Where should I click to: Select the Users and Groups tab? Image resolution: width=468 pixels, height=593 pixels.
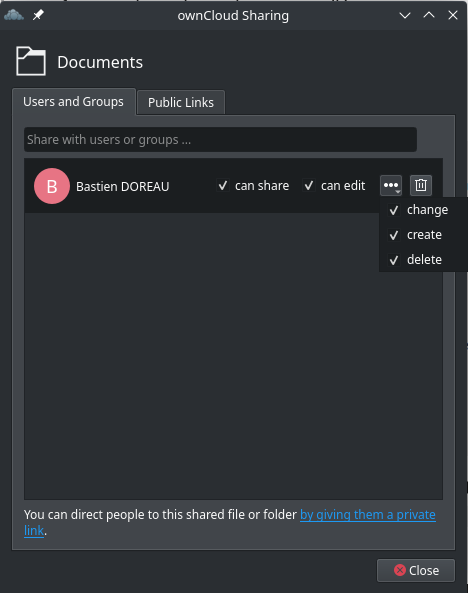coord(74,101)
